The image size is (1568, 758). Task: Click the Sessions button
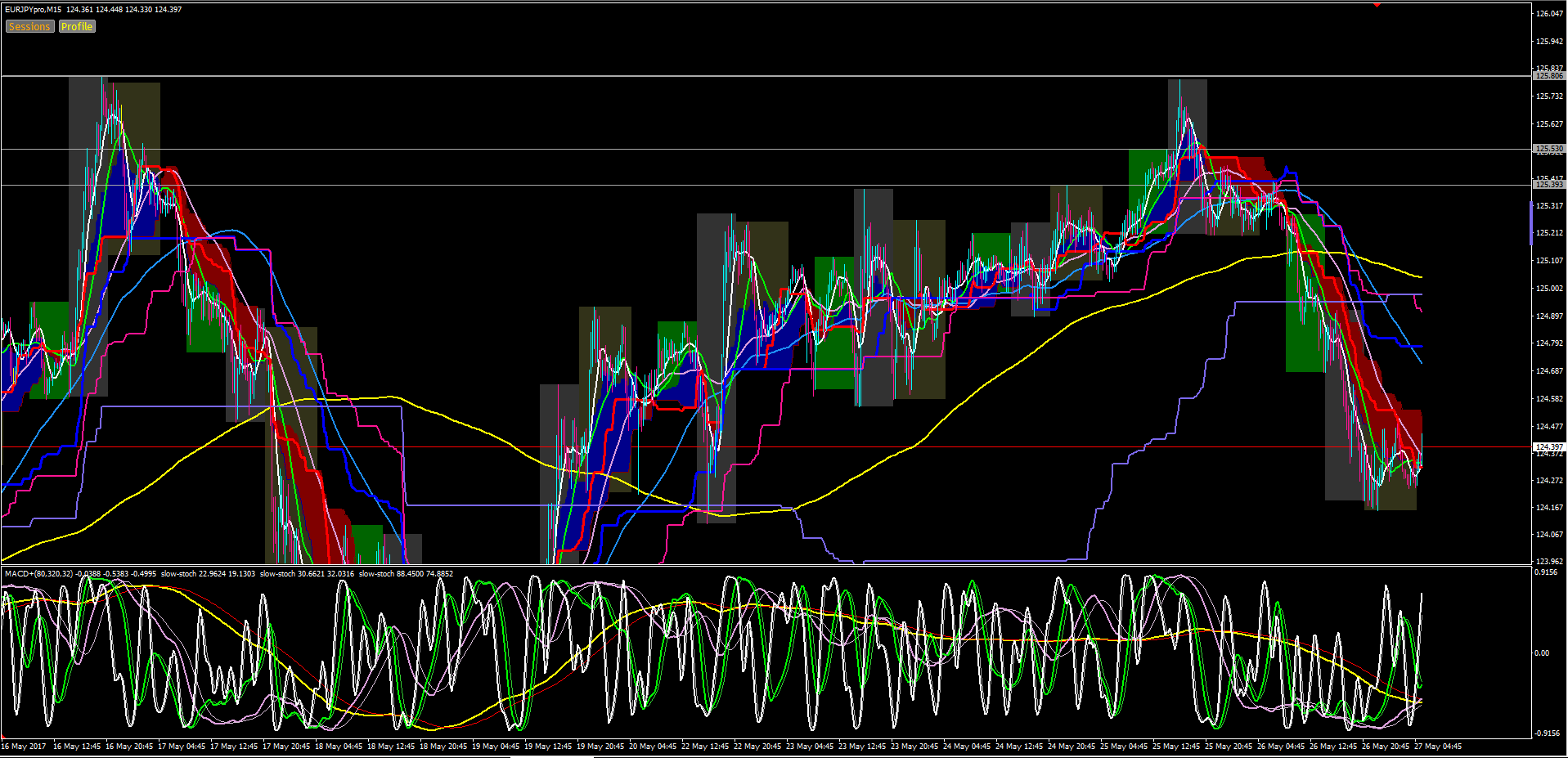(29, 27)
